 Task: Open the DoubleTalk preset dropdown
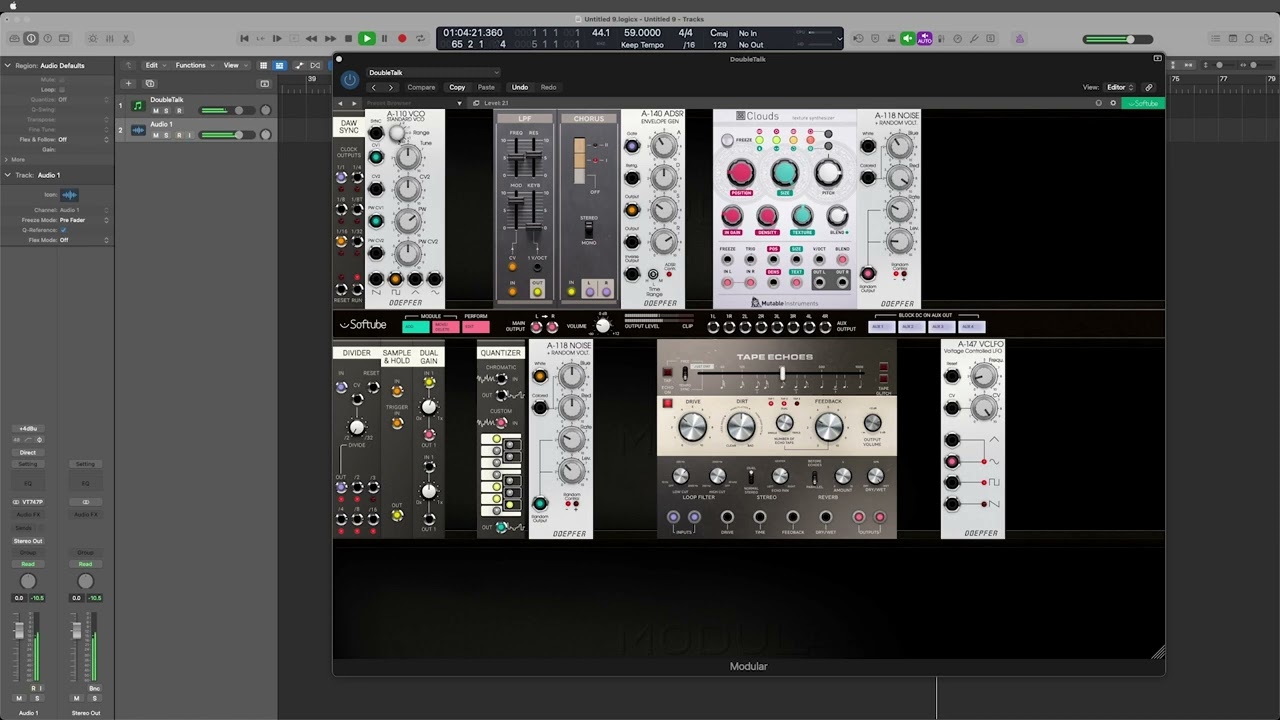(433, 72)
